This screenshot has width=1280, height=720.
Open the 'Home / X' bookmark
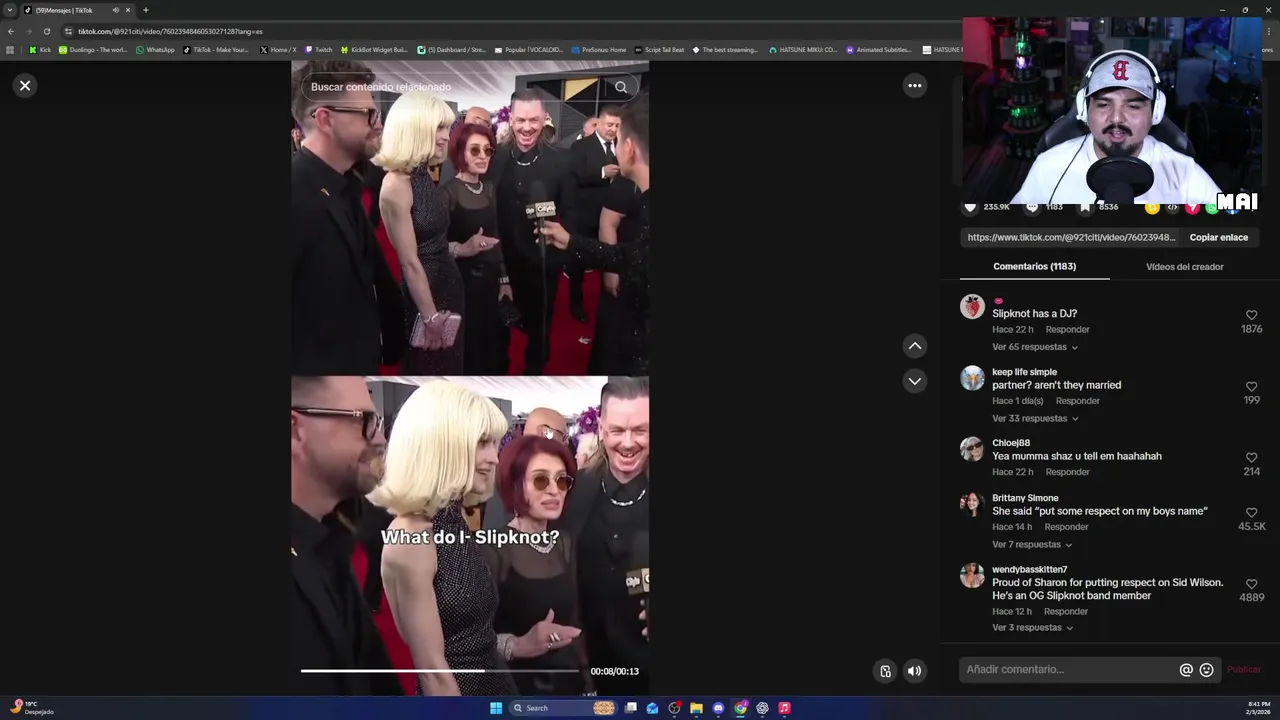click(x=278, y=50)
